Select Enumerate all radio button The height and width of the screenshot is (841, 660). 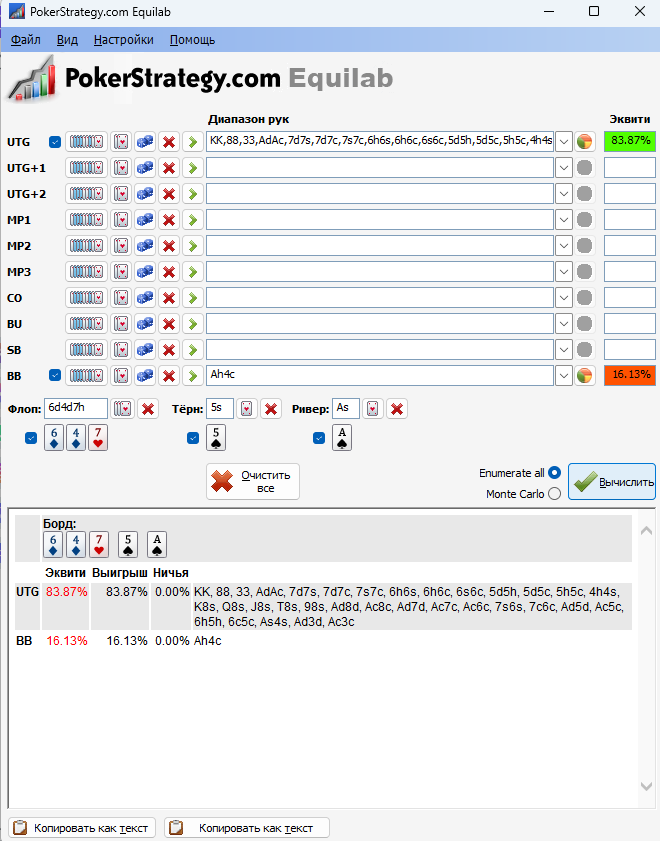(554, 473)
